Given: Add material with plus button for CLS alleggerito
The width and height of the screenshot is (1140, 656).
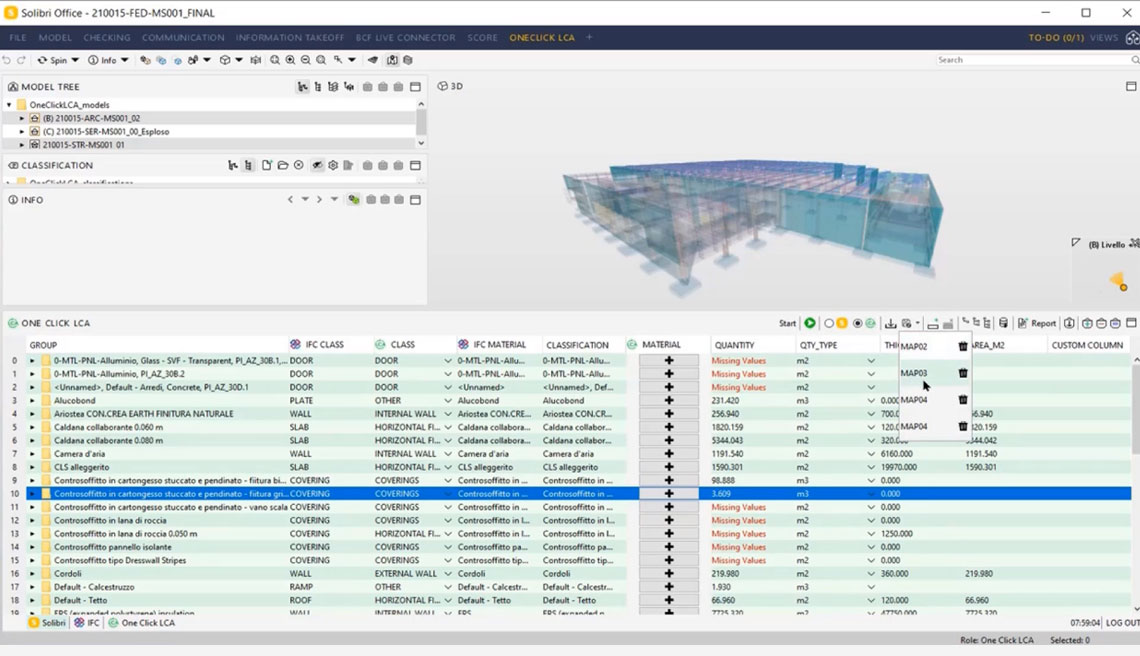Looking at the screenshot, I should pos(669,467).
